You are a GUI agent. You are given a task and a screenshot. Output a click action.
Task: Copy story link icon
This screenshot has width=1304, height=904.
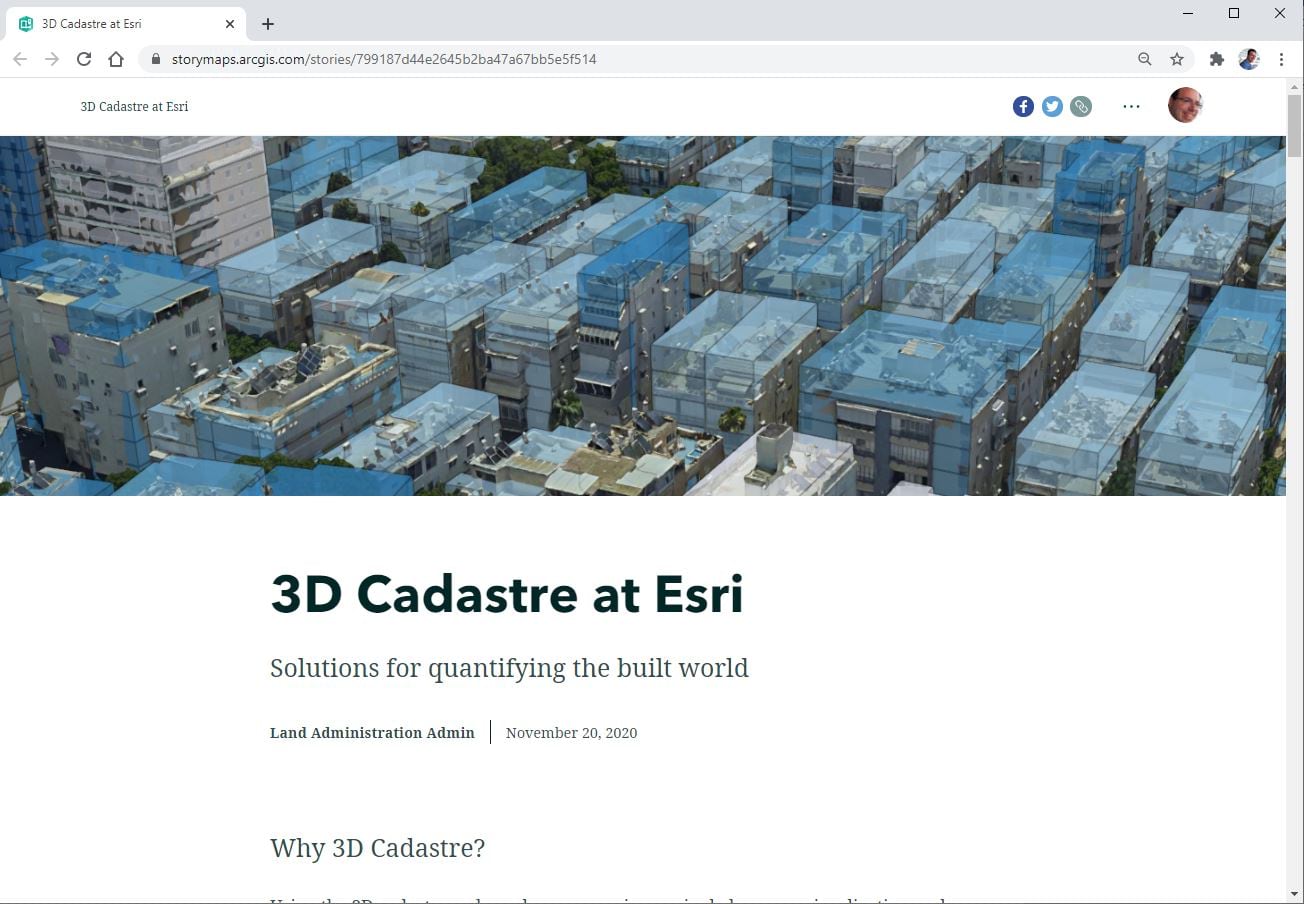point(1081,106)
